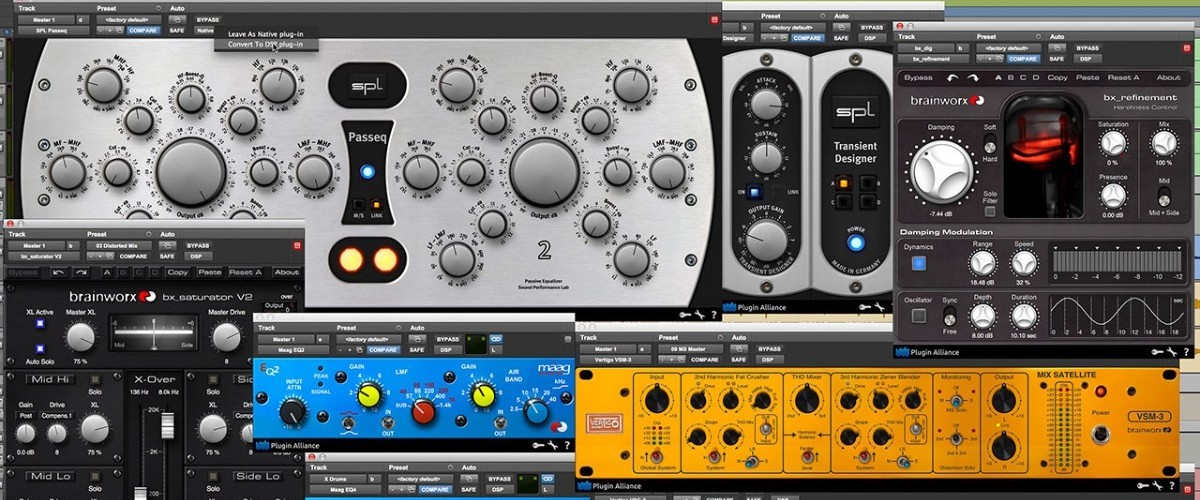Click the Bypass button in the bx_refinement toolbar
This screenshot has width=1200, height=500.
pos(918,78)
